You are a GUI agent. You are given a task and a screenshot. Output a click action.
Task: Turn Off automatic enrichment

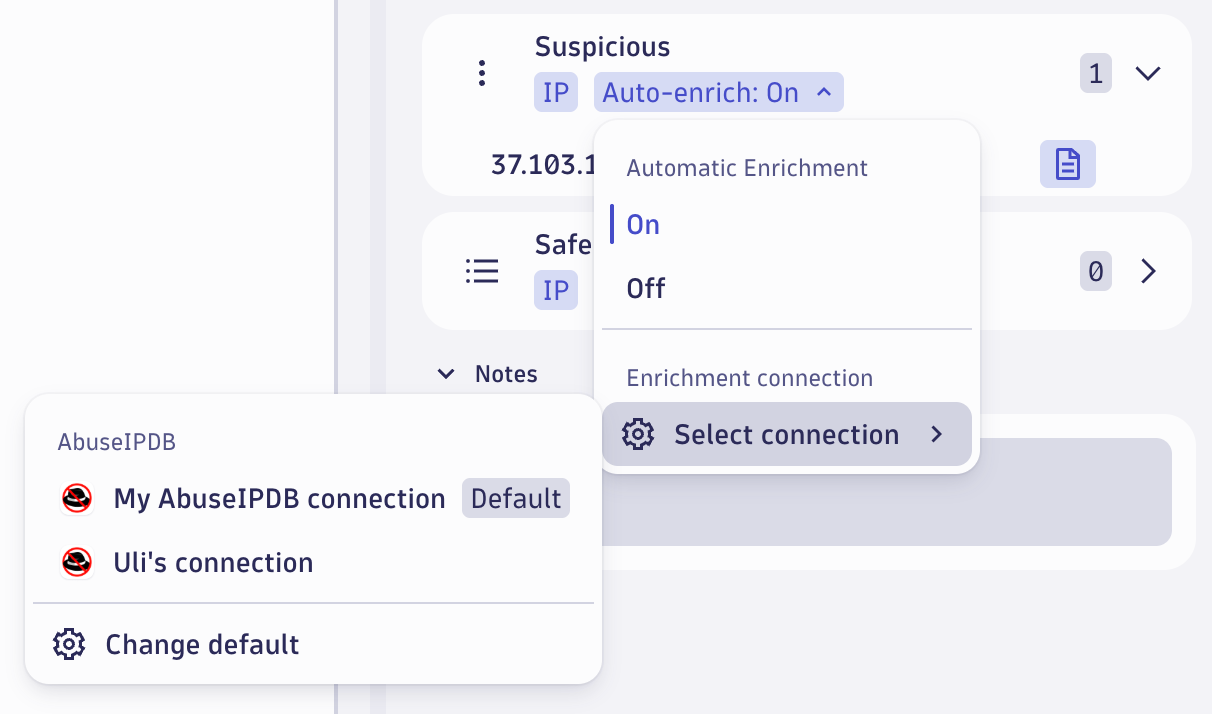point(646,288)
